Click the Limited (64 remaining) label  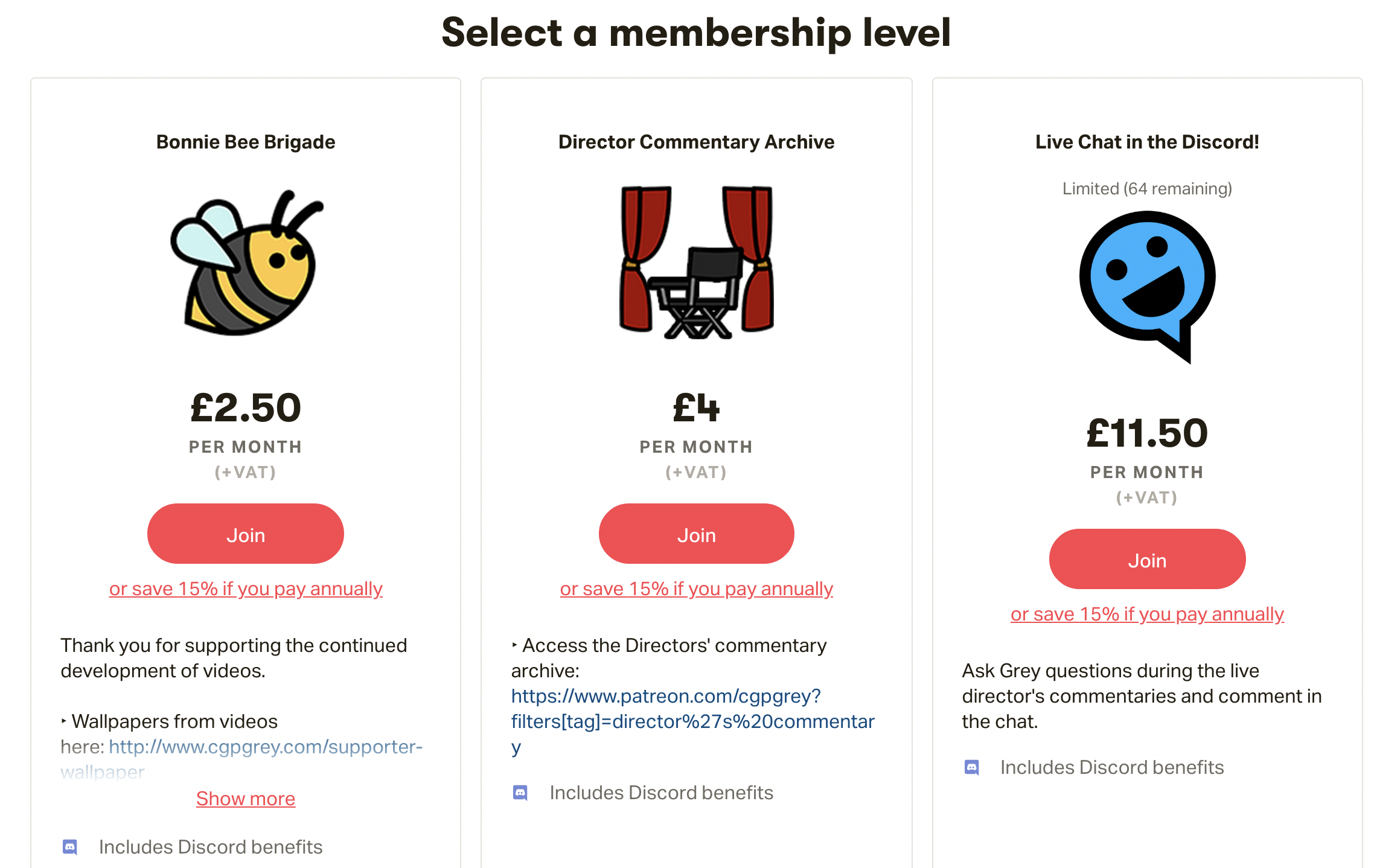[x=1147, y=189]
